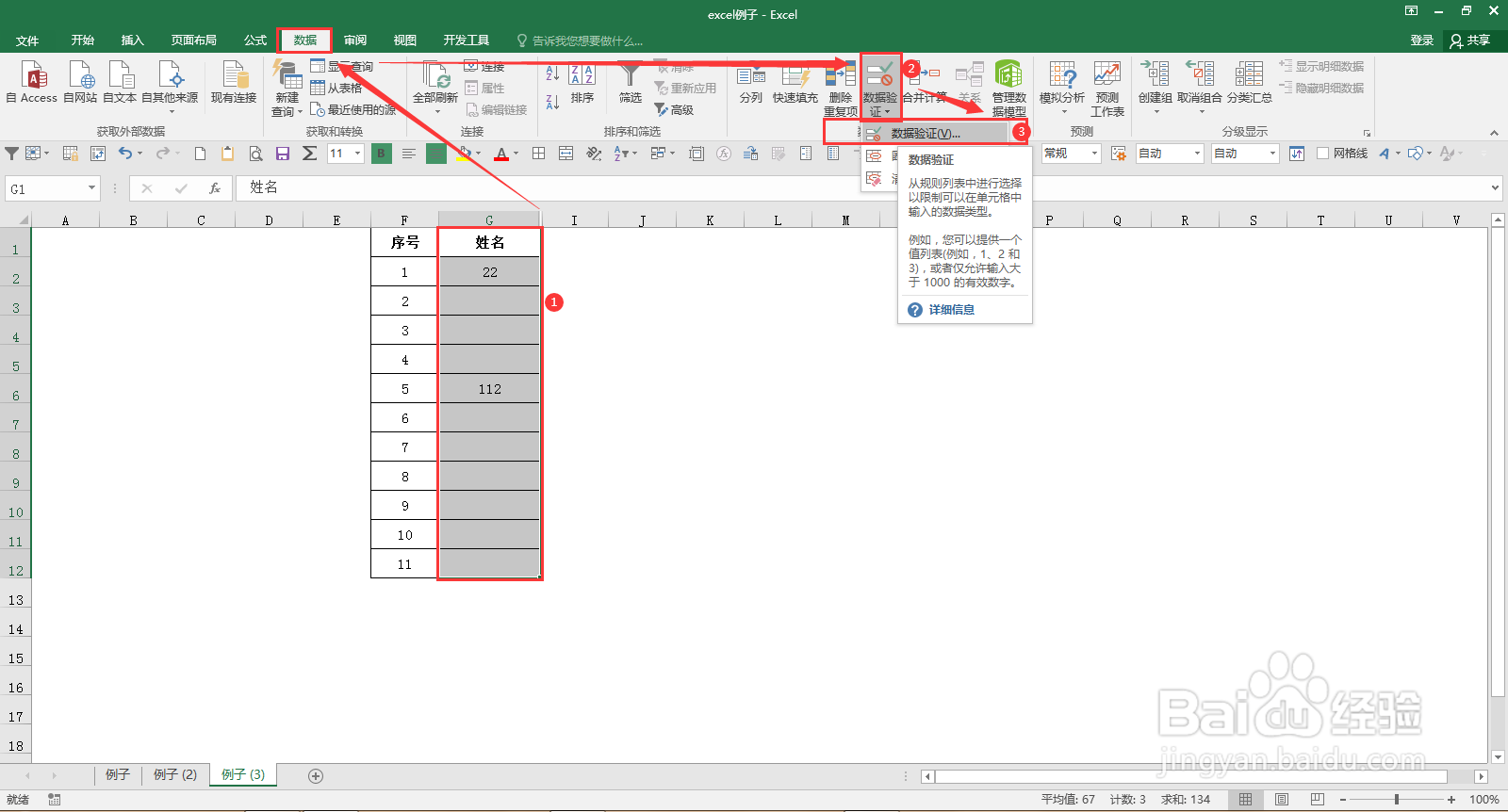
Task: Click the paste clipboard icon
Action: [228, 154]
